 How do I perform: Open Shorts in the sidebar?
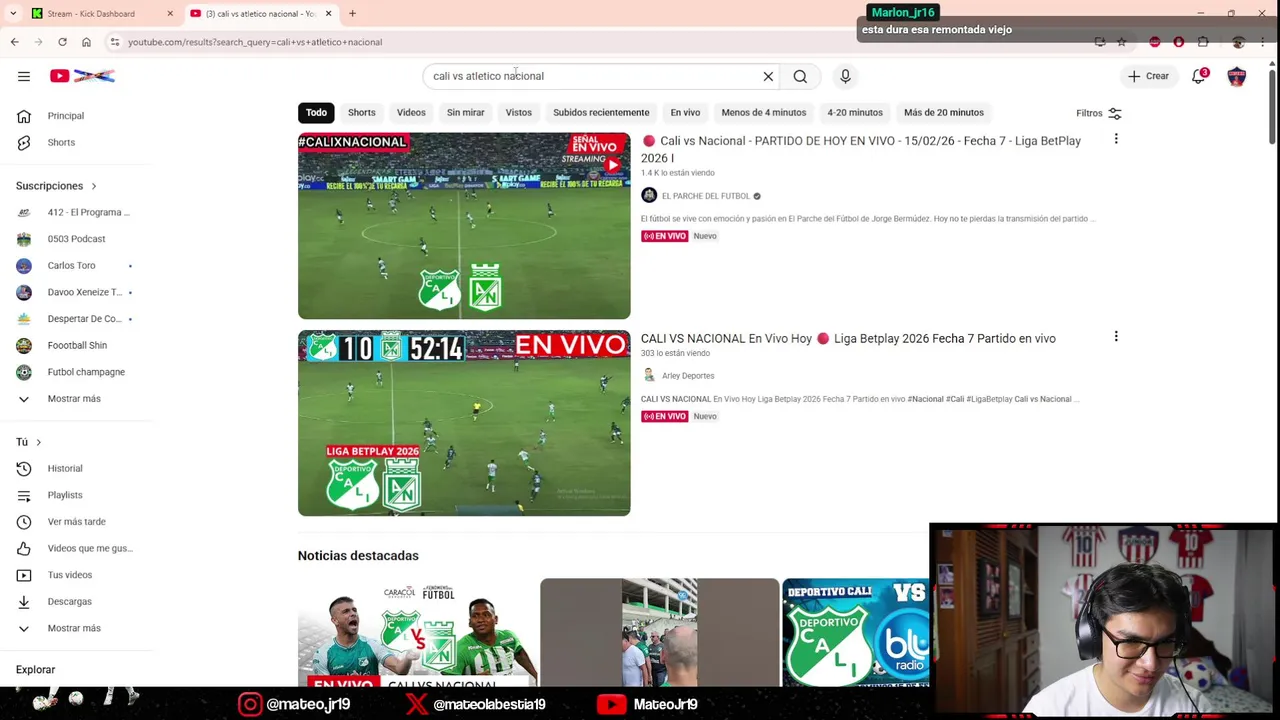coord(61,142)
